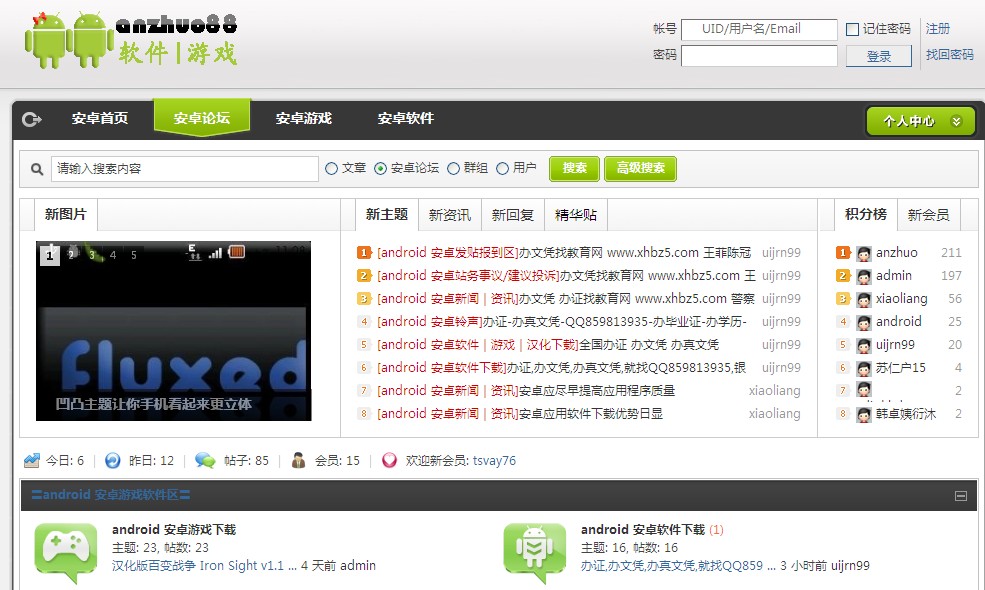The height and width of the screenshot is (590, 985).
Task: Click username xiaoliang in ranking list
Action: tap(901, 299)
